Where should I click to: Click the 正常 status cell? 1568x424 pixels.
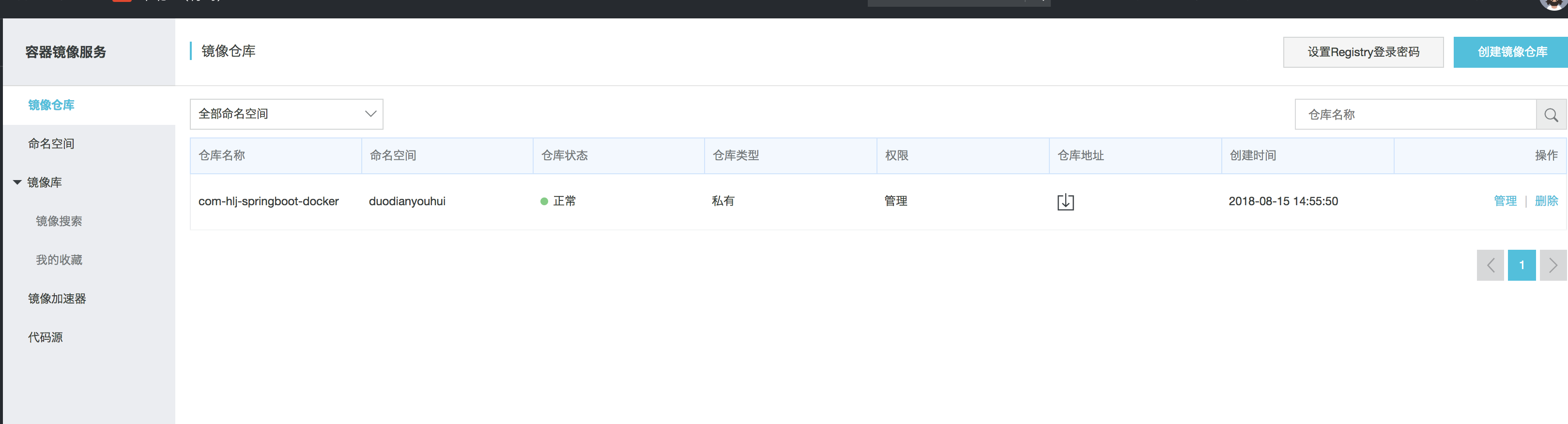click(x=558, y=201)
